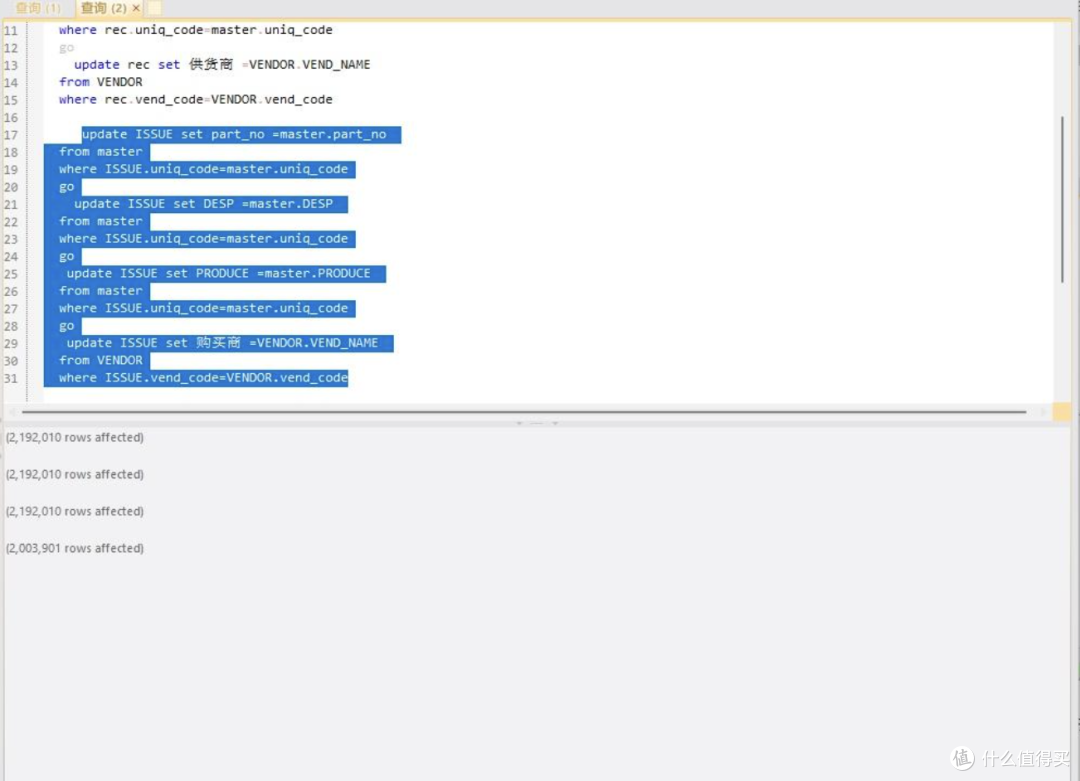
Task: Click 'update ISSUE set PRODUCE' line 25
Action: click(218, 273)
